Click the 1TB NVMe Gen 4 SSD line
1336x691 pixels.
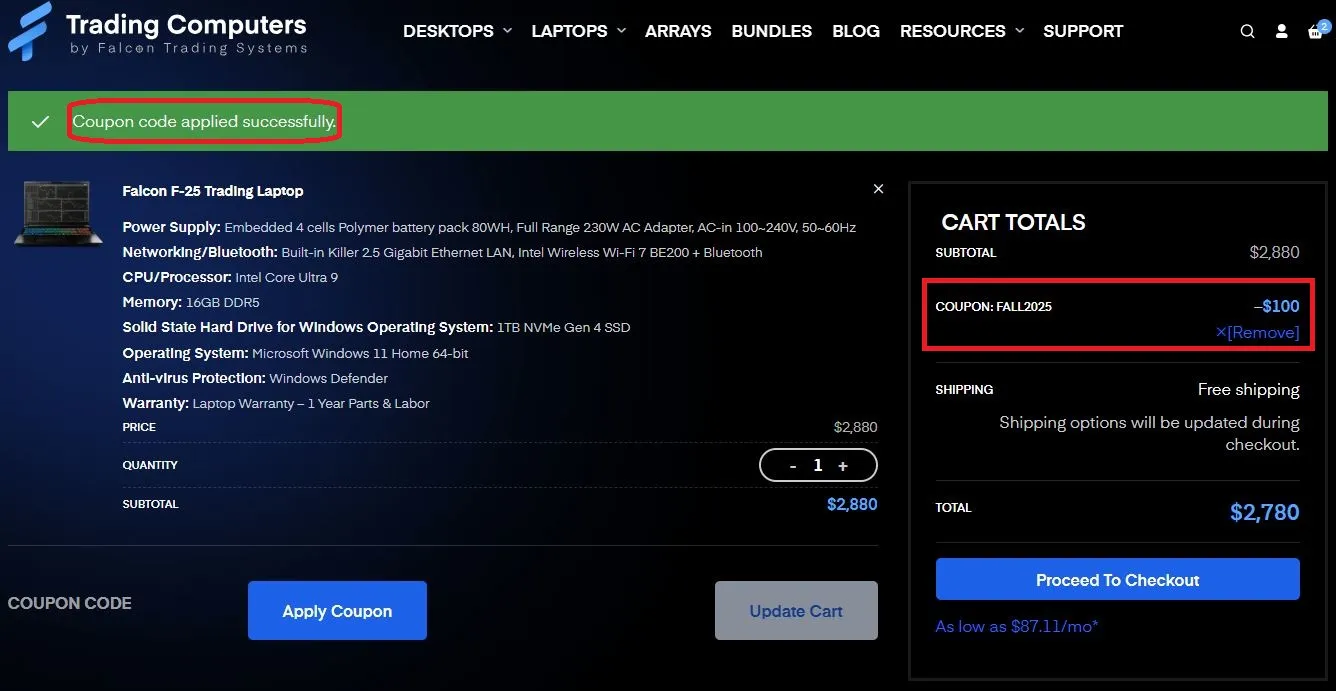376,327
